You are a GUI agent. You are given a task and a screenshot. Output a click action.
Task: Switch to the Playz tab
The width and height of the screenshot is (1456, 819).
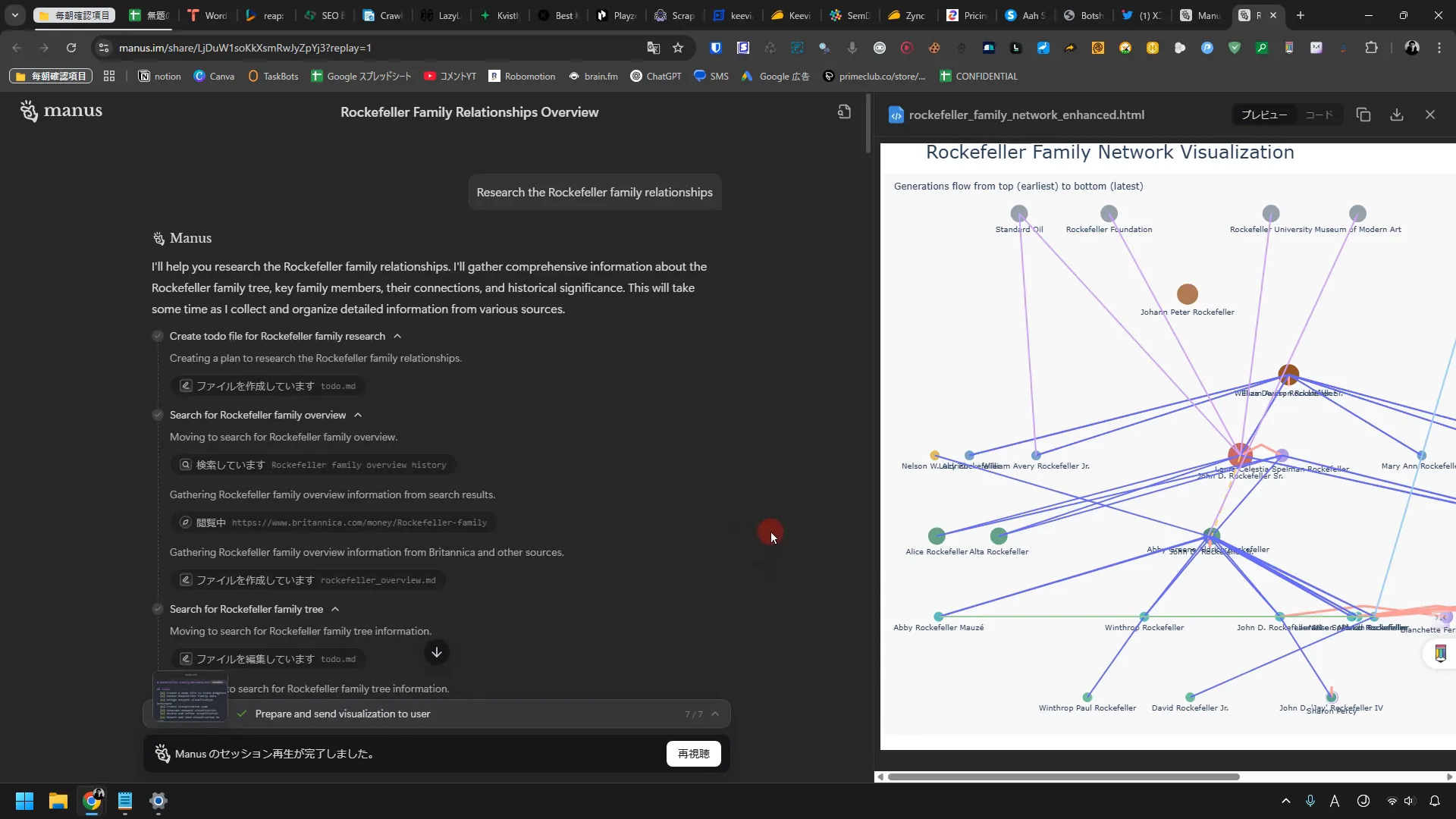tap(616, 15)
